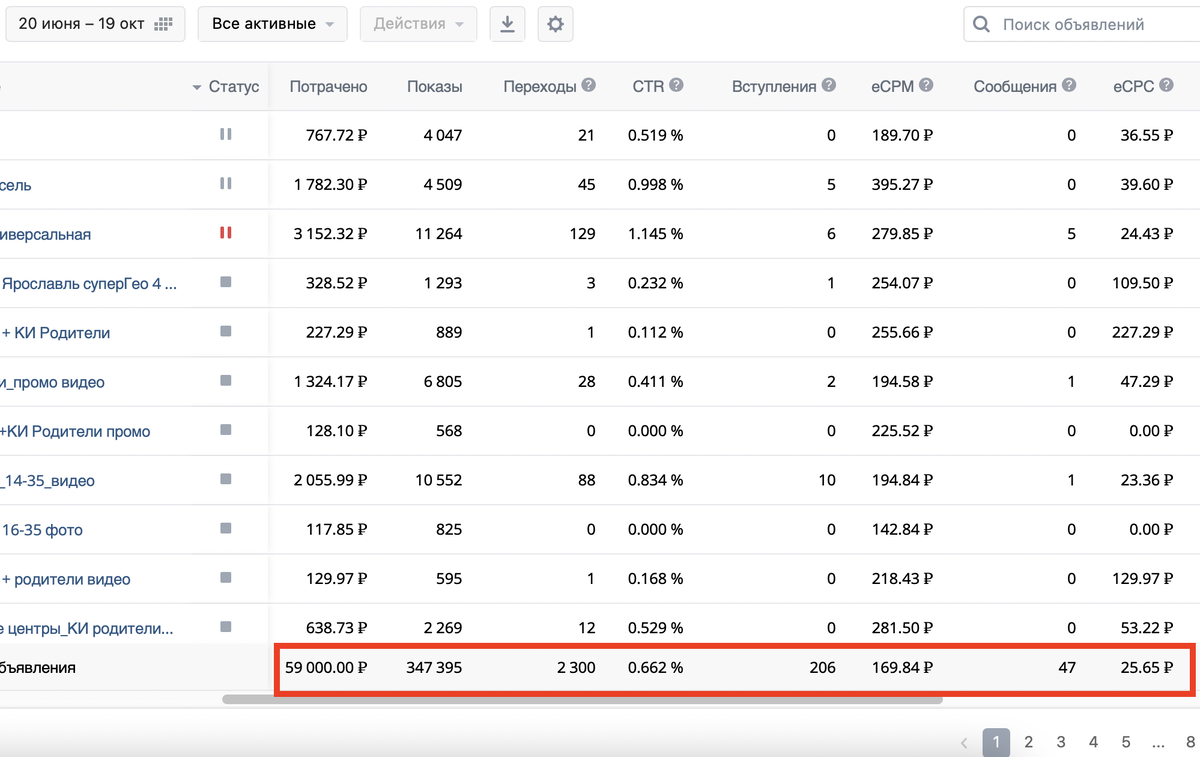Screen dimensions: 1200x757
Task: Toggle stopped status for Ярославль суперГео ad
Action: [x=225, y=282]
